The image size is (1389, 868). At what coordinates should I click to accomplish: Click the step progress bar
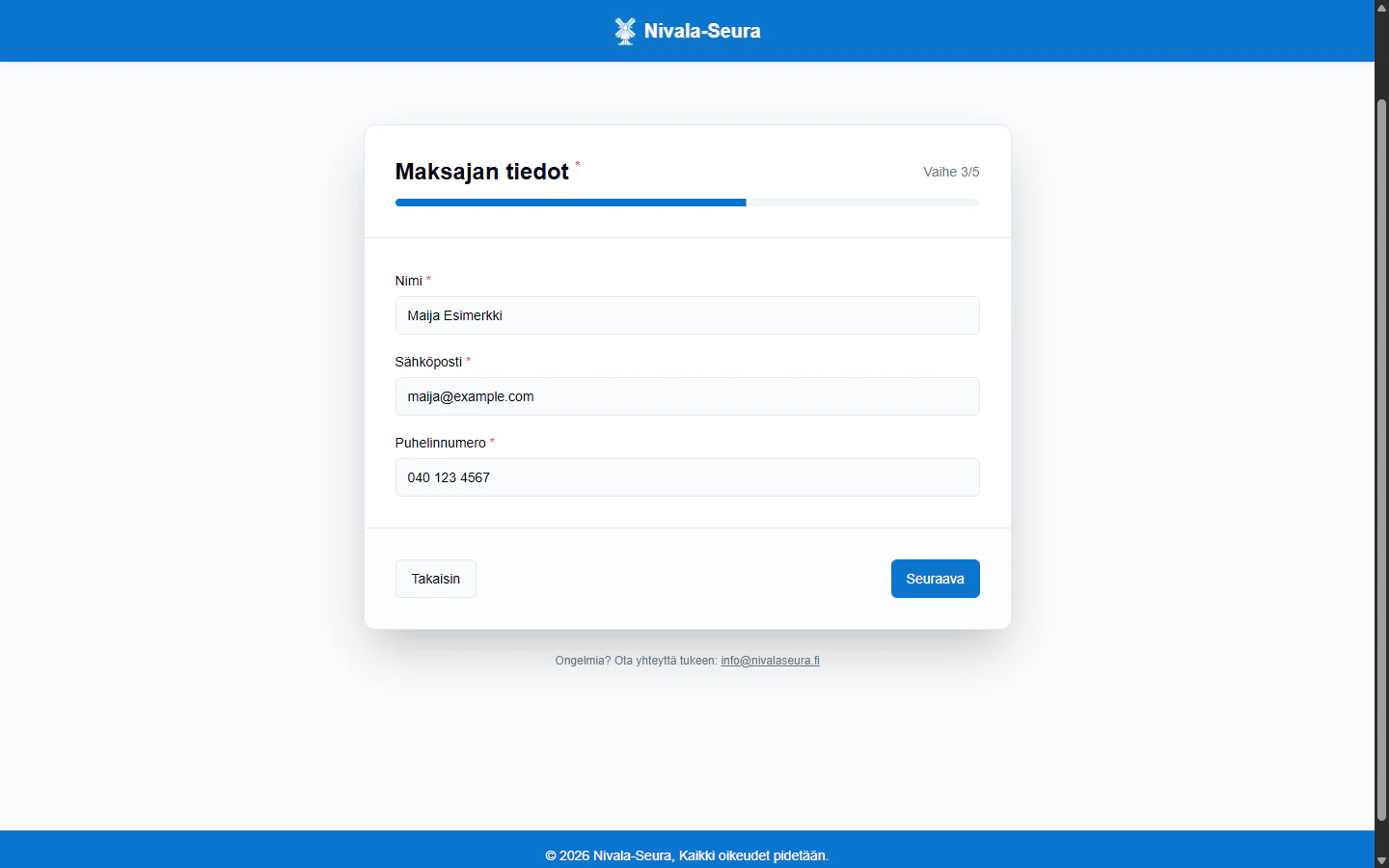pyautogui.click(x=687, y=203)
